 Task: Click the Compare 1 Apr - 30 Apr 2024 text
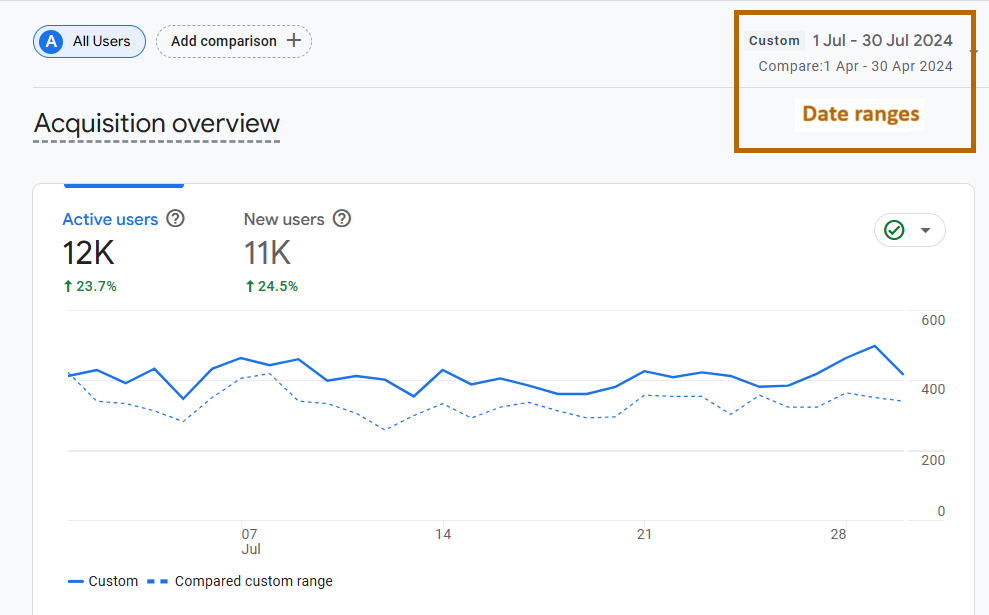(x=855, y=66)
